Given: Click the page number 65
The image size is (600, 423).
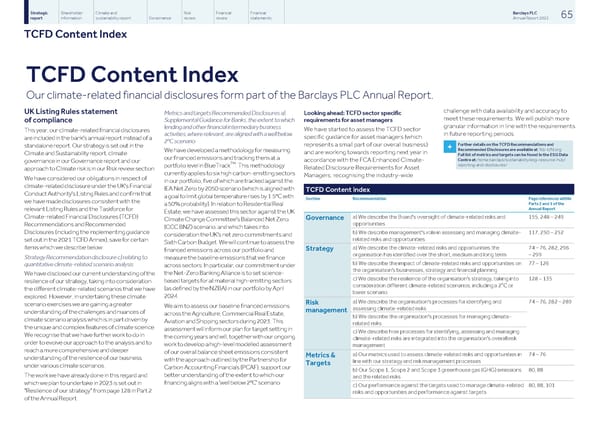Looking at the screenshot, I should [581, 14].
